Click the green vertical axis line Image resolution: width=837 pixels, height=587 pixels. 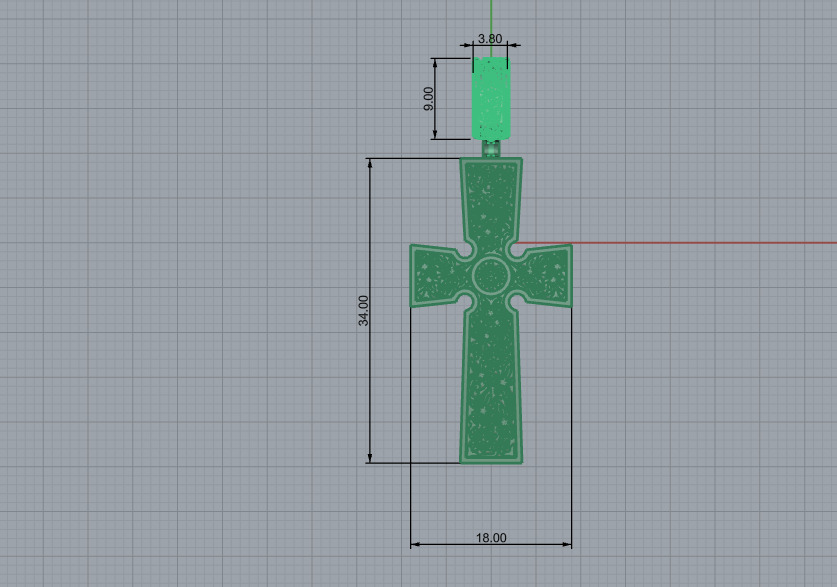(491, 27)
